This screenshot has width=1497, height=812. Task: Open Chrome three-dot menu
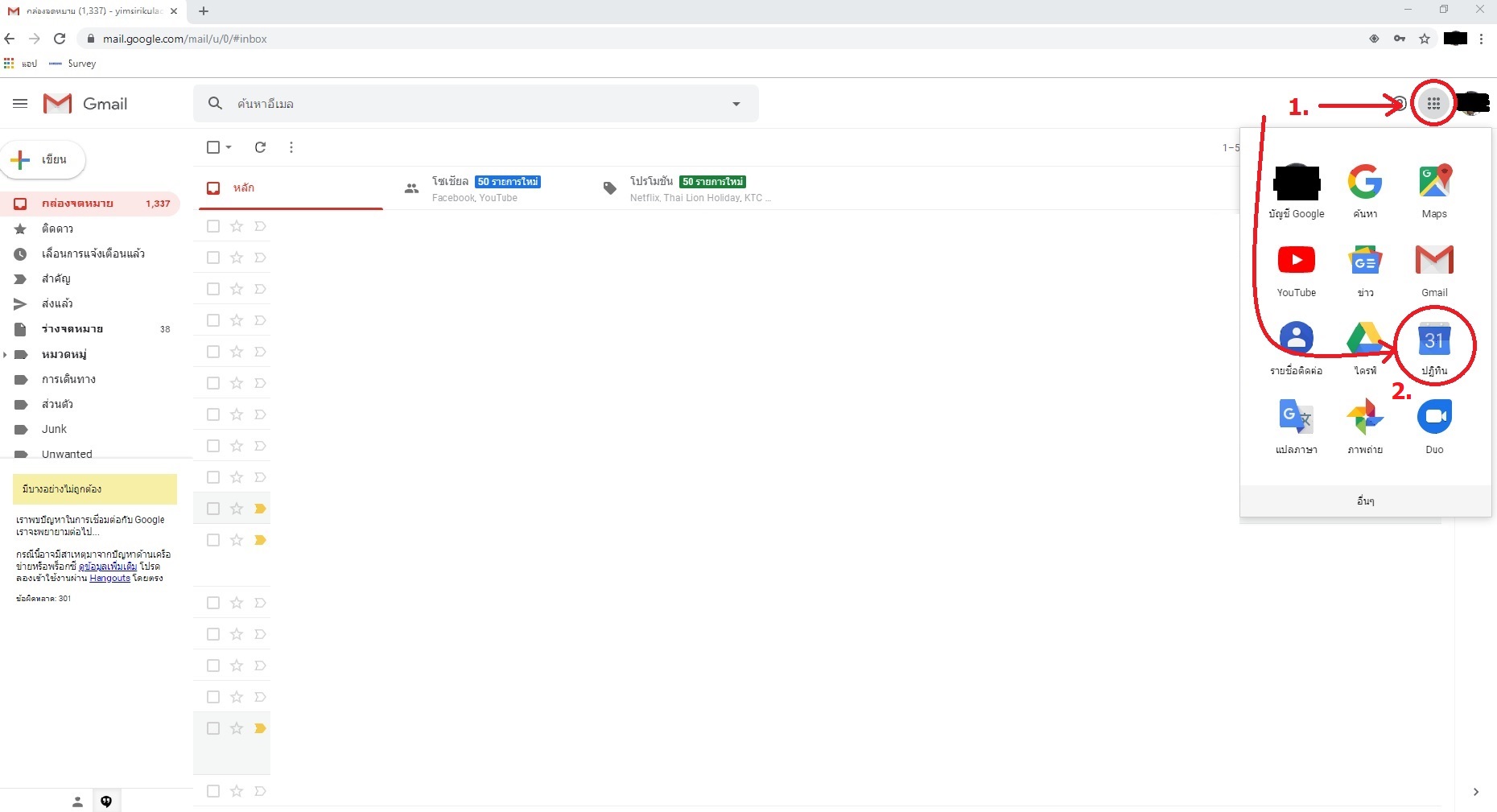1481,39
